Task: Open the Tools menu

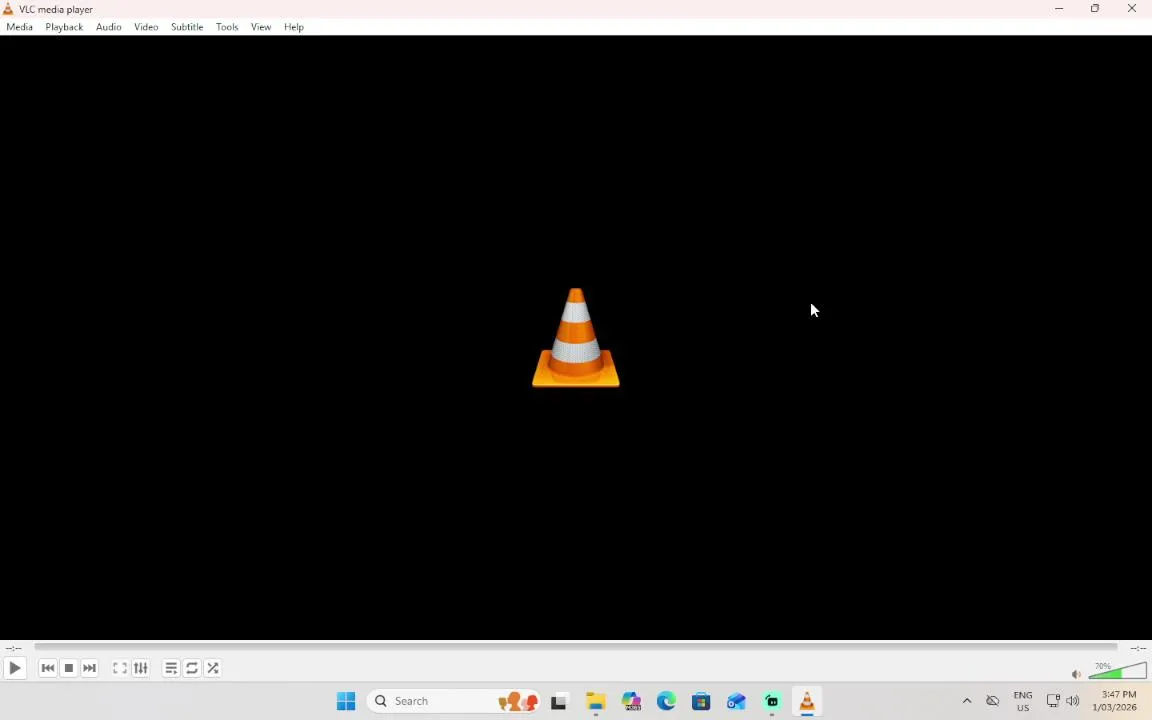Action: point(227,26)
